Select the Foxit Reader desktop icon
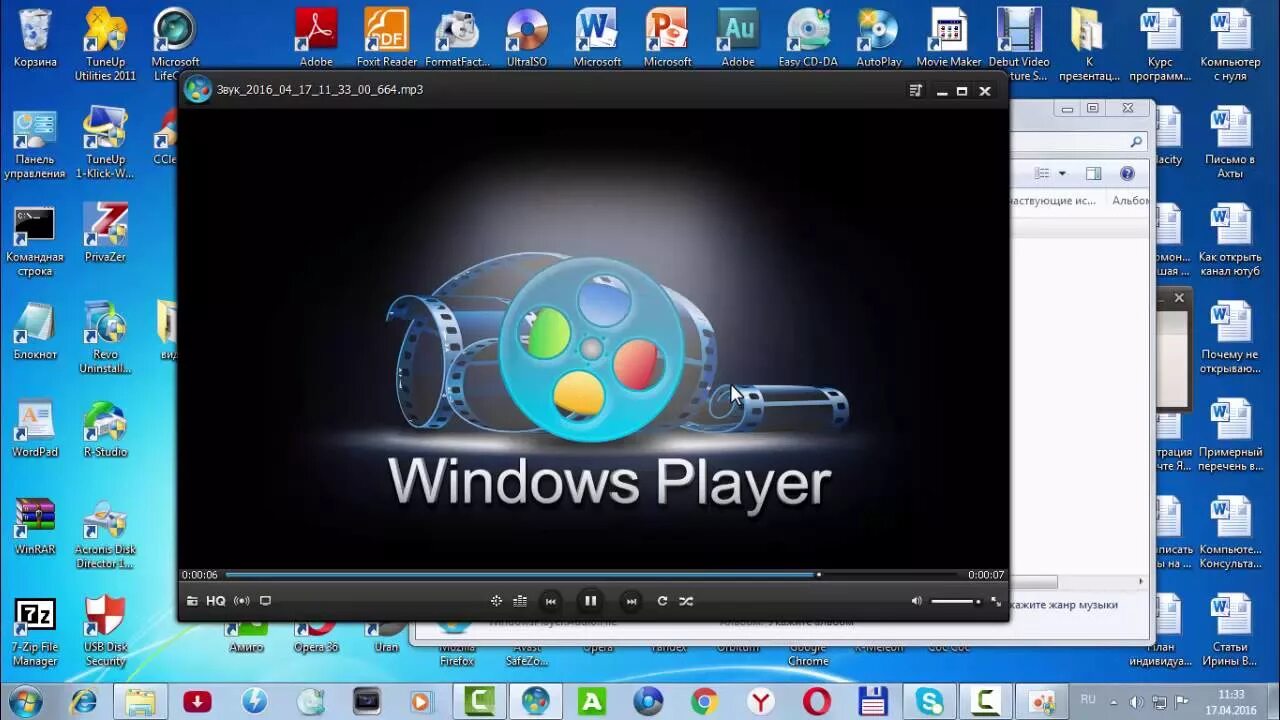Screen dimensions: 1280x720 tap(387, 38)
